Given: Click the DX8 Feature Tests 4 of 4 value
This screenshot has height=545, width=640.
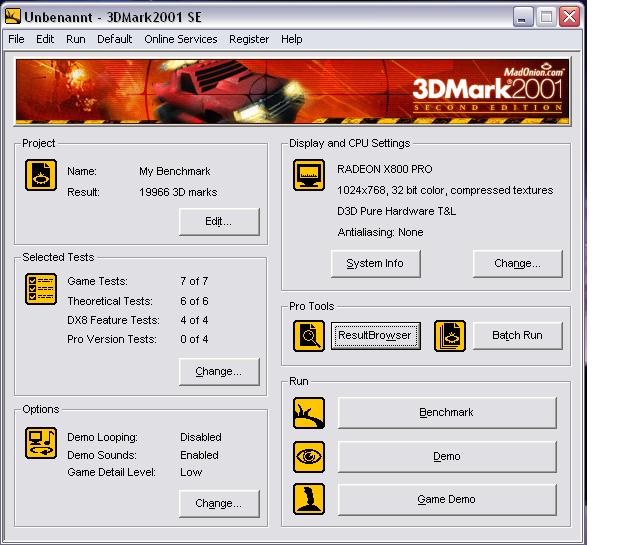Looking at the screenshot, I should point(194,320).
